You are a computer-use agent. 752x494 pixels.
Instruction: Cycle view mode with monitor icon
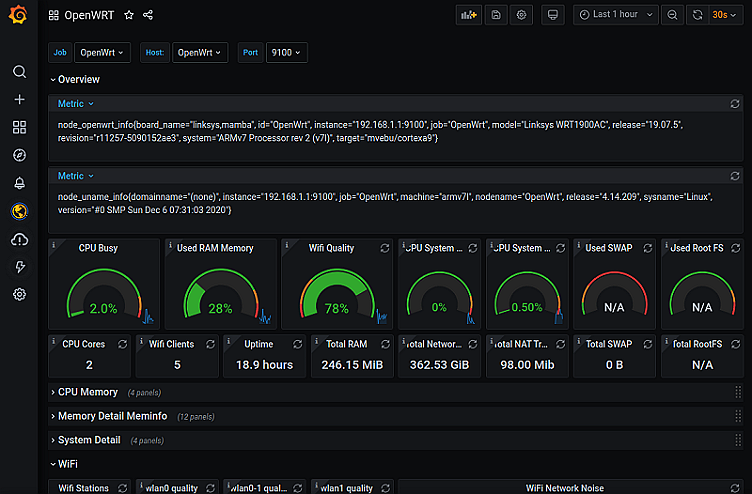coord(552,15)
